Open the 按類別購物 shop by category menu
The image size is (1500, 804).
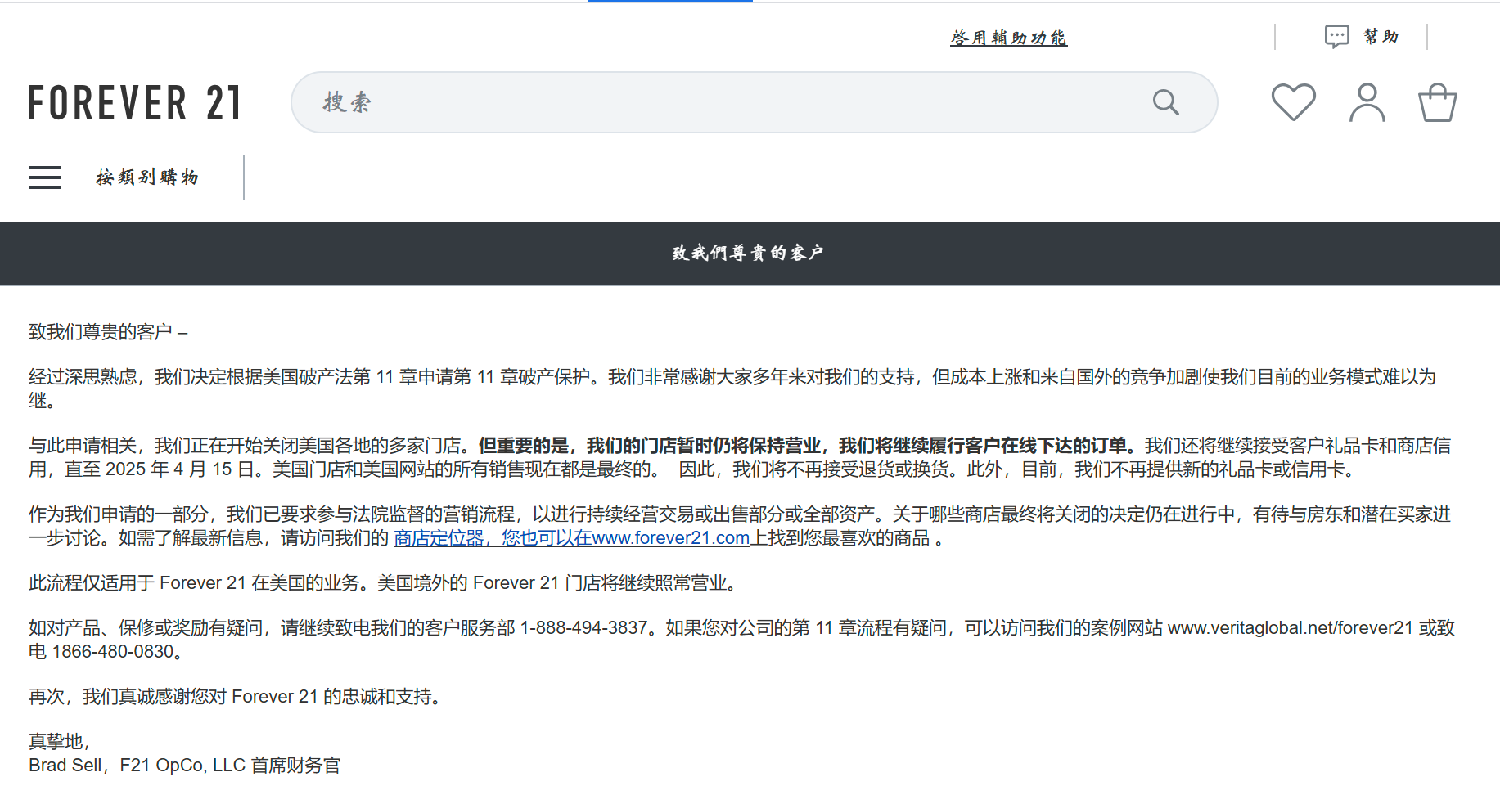point(147,178)
